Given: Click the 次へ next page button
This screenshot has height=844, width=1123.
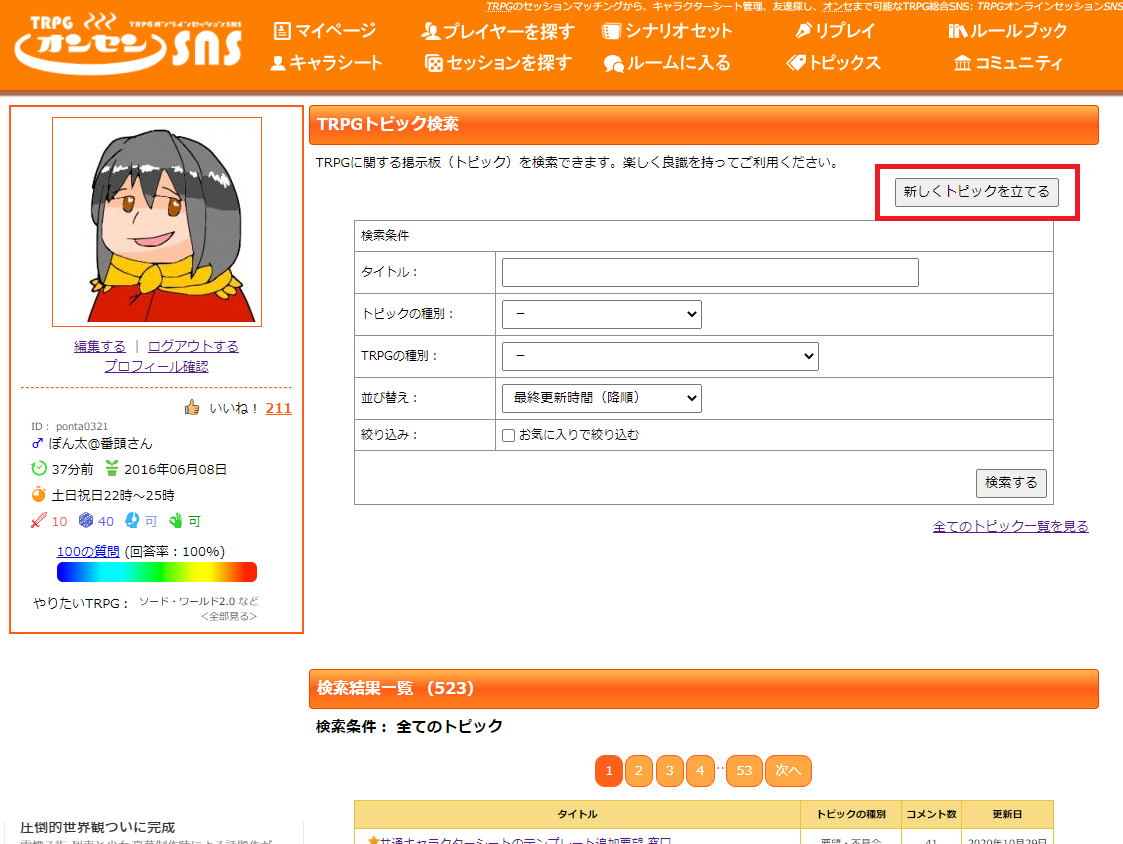Looking at the screenshot, I should [x=789, y=771].
